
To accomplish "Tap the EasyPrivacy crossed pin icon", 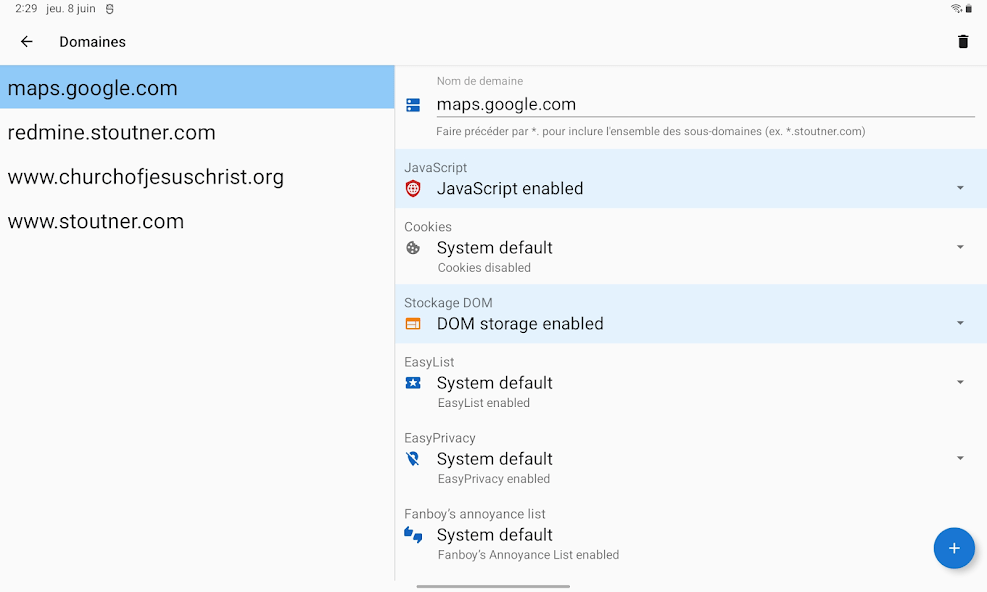I will click(413, 458).
